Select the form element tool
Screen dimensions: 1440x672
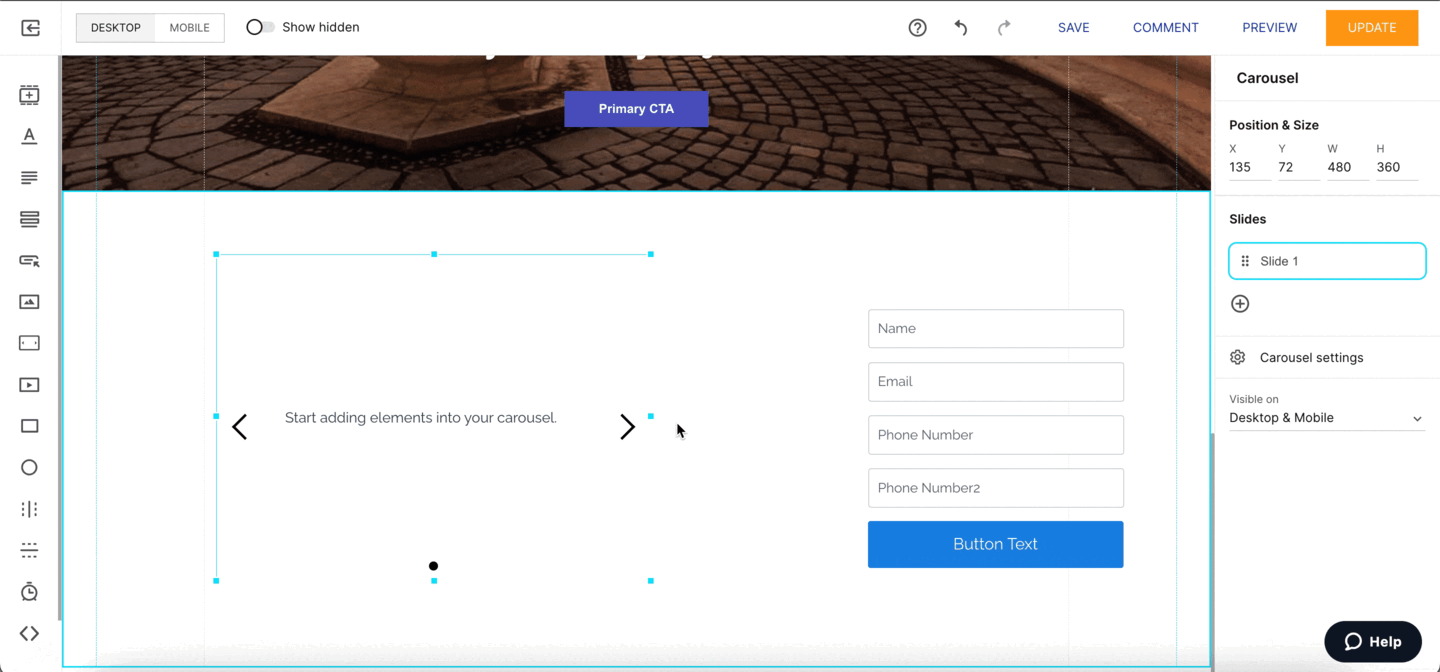29,219
